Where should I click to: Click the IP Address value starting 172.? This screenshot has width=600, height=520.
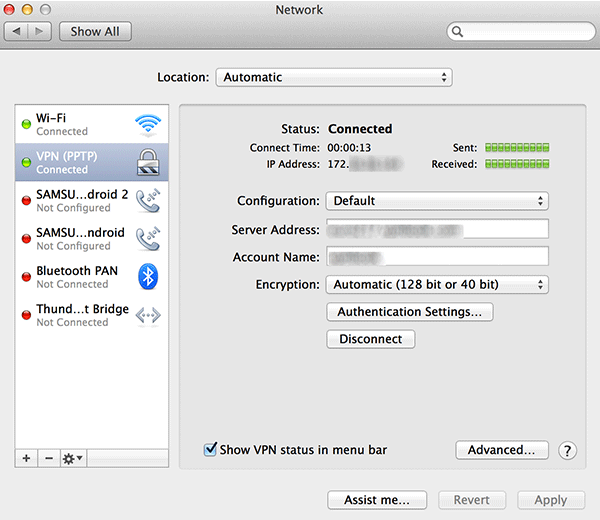pos(365,164)
